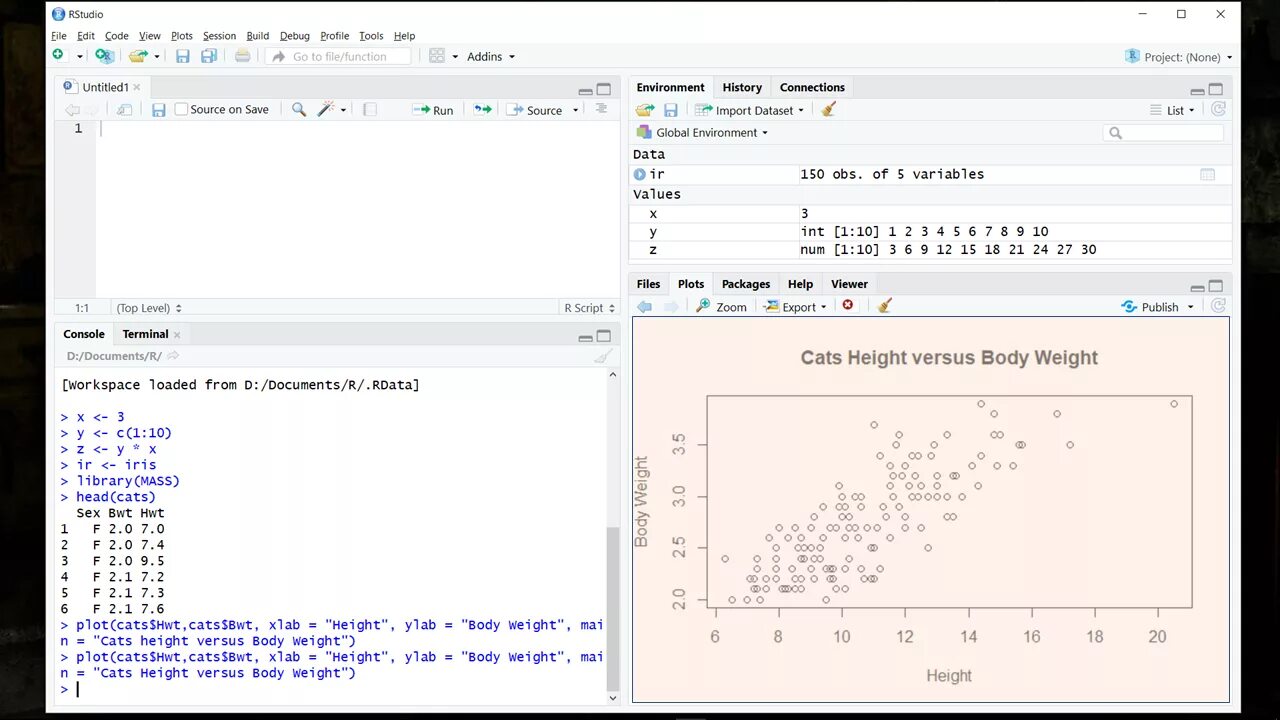Click the console vertical scrollbar
Screen dimensions: 1280x720
coord(613,609)
